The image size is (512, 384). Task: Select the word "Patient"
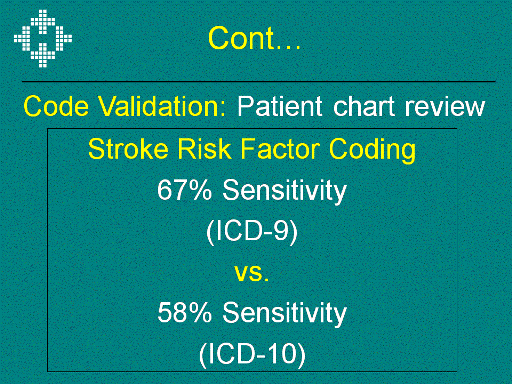pyautogui.click(x=280, y=106)
